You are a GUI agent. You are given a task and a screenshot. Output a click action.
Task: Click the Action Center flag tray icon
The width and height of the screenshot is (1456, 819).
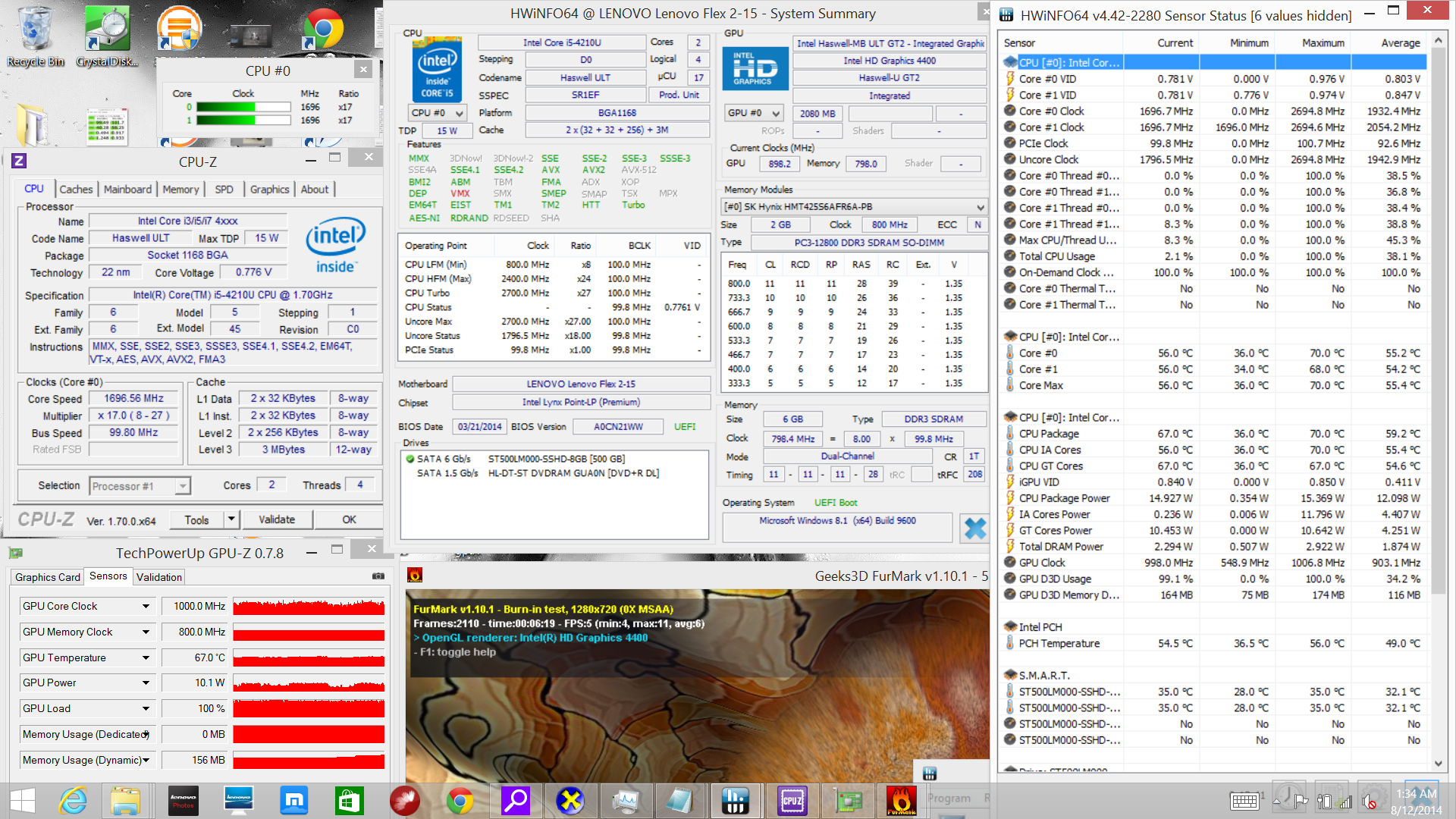click(x=1301, y=802)
